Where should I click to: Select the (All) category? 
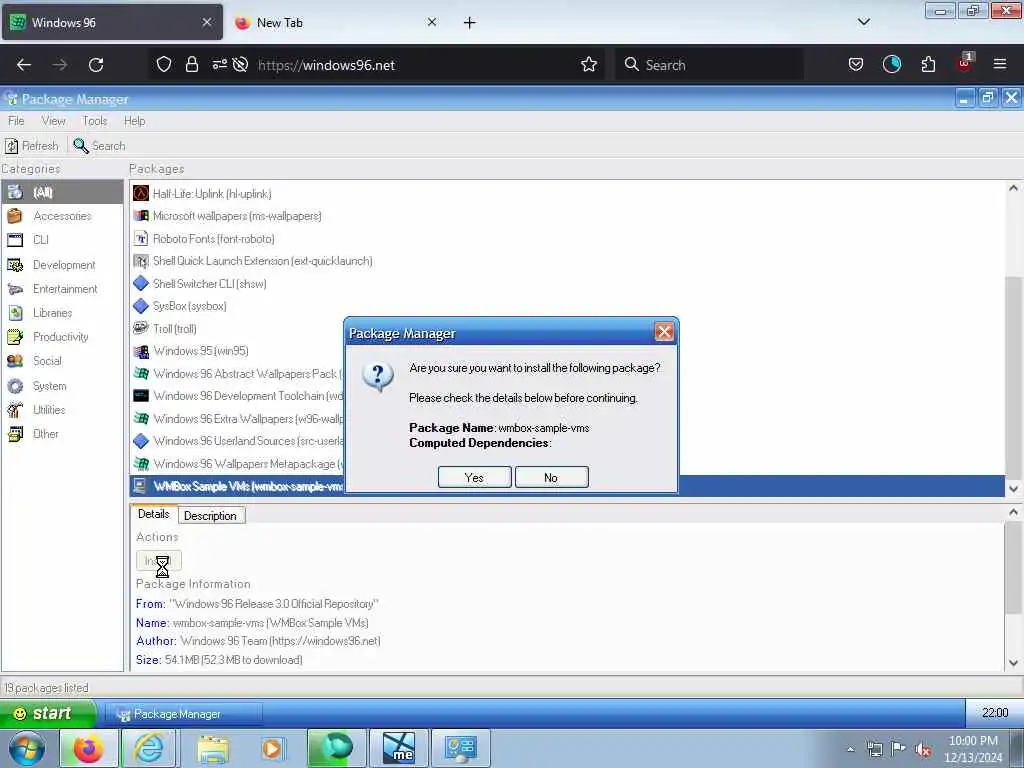[x=62, y=192]
